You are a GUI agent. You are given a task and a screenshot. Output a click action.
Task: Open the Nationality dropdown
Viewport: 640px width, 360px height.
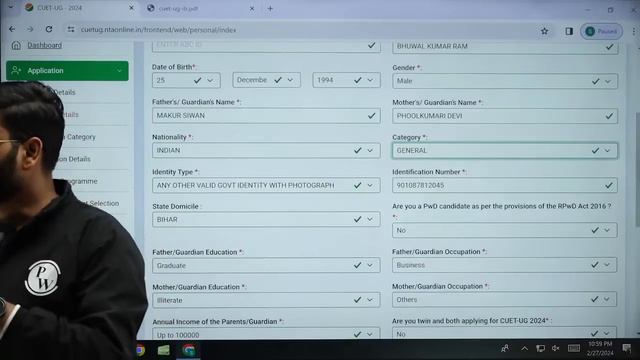[x=266, y=150]
